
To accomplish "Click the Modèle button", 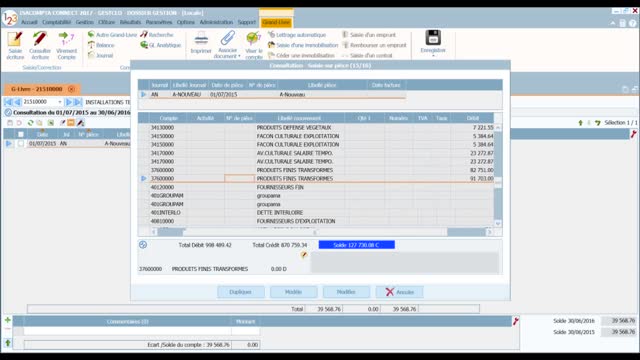I will [293, 292].
